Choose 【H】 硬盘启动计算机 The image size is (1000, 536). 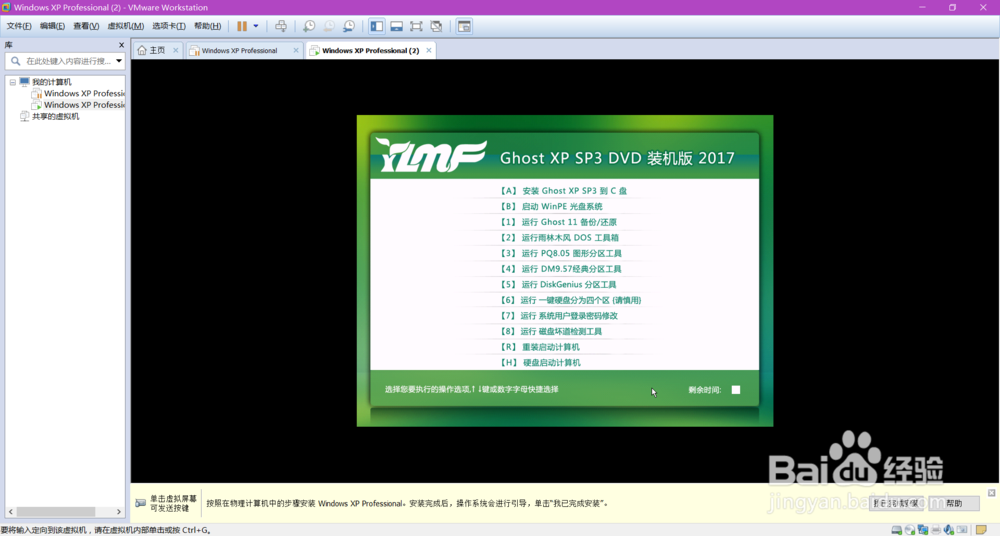[x=540, y=363]
